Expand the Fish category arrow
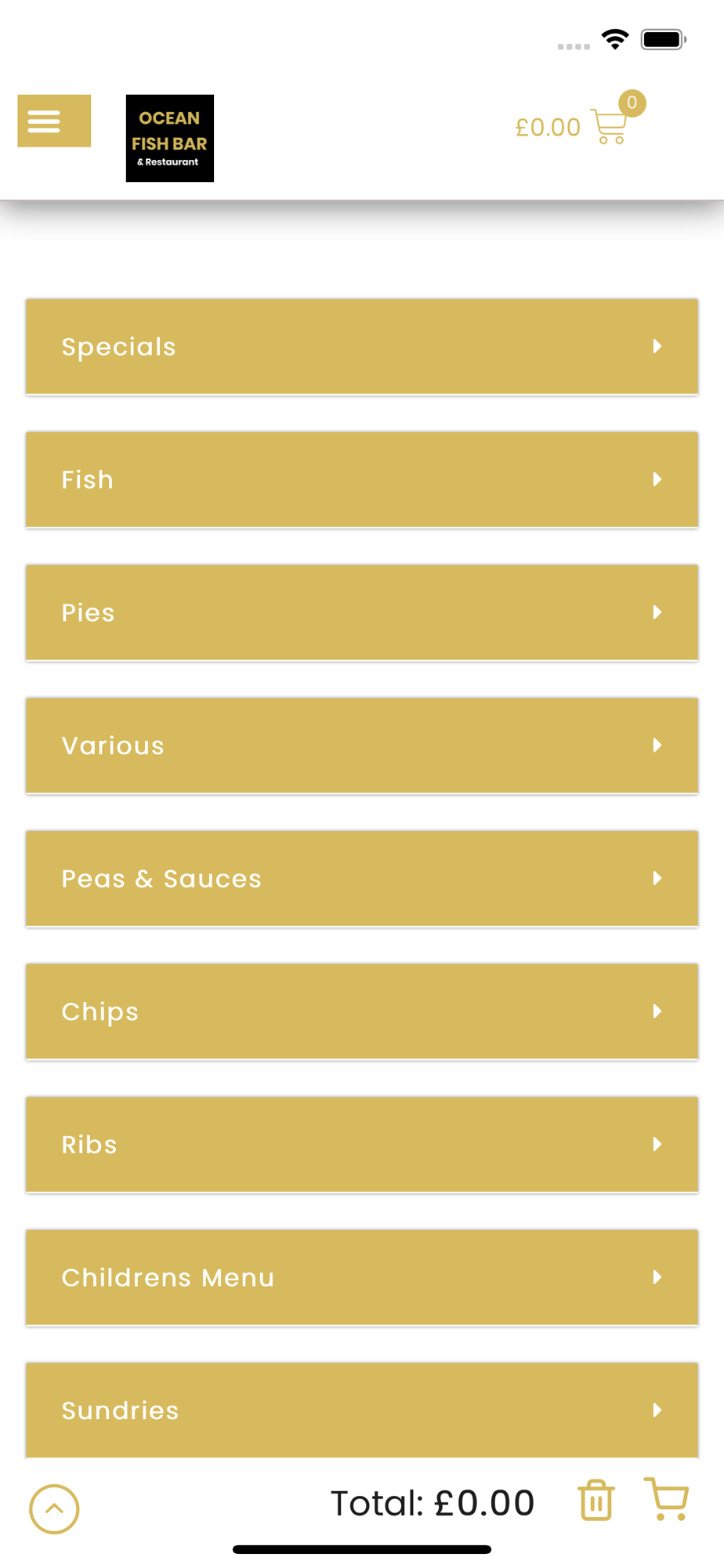This screenshot has width=724, height=1568. click(657, 479)
